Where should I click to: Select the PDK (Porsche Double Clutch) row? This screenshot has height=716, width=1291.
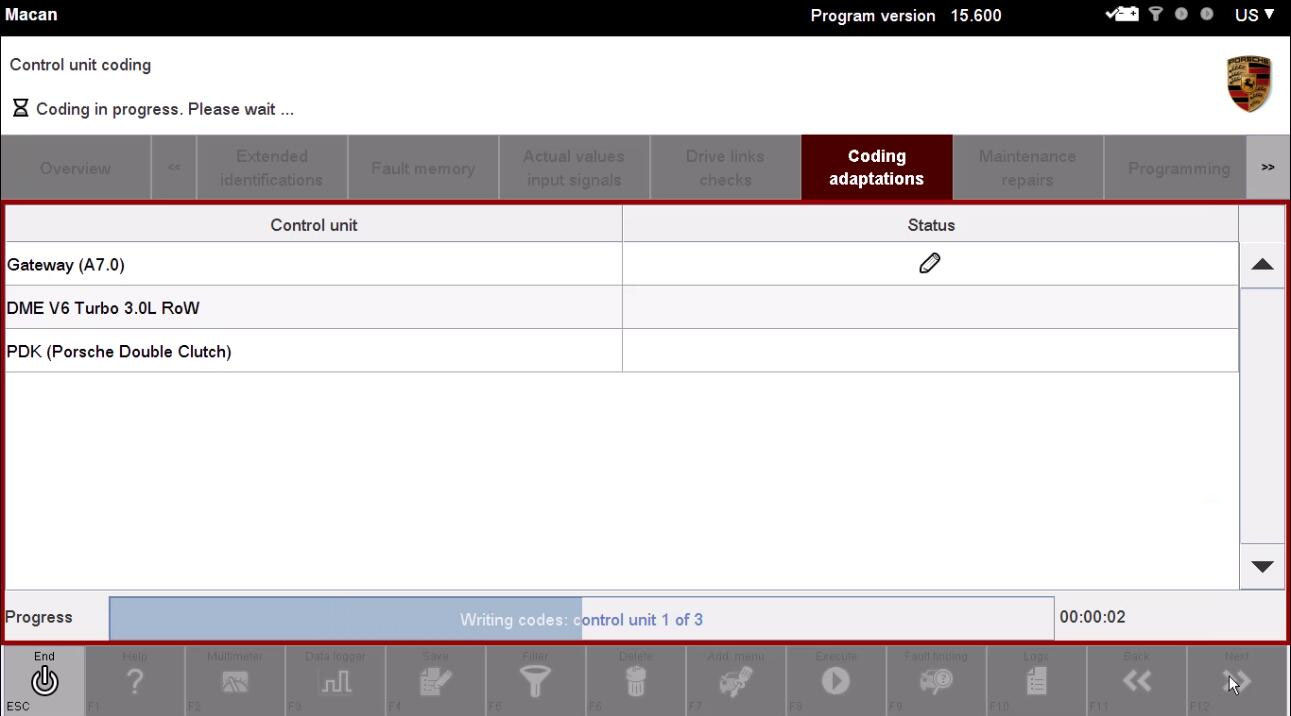point(622,351)
